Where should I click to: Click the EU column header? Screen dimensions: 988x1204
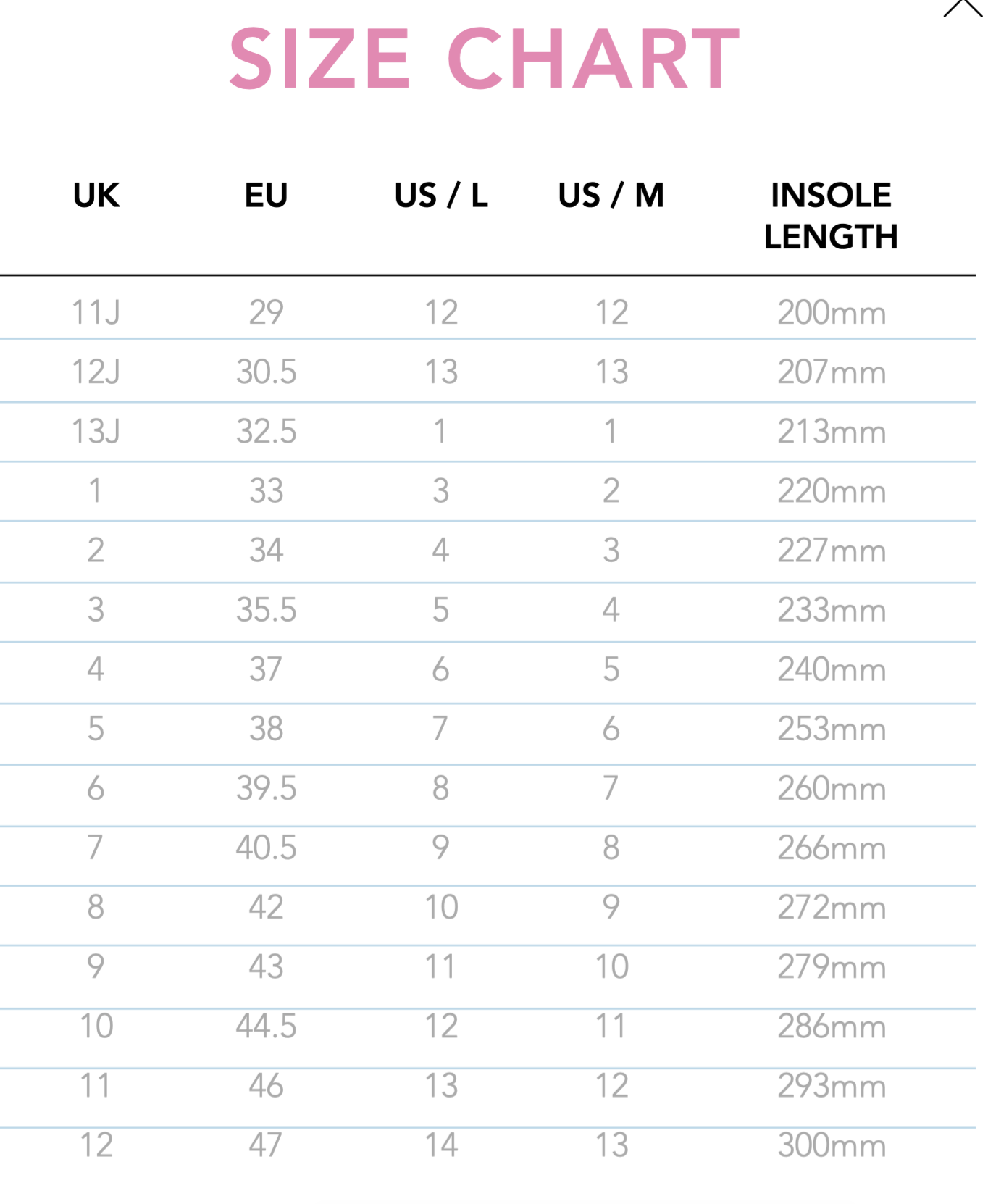266,196
